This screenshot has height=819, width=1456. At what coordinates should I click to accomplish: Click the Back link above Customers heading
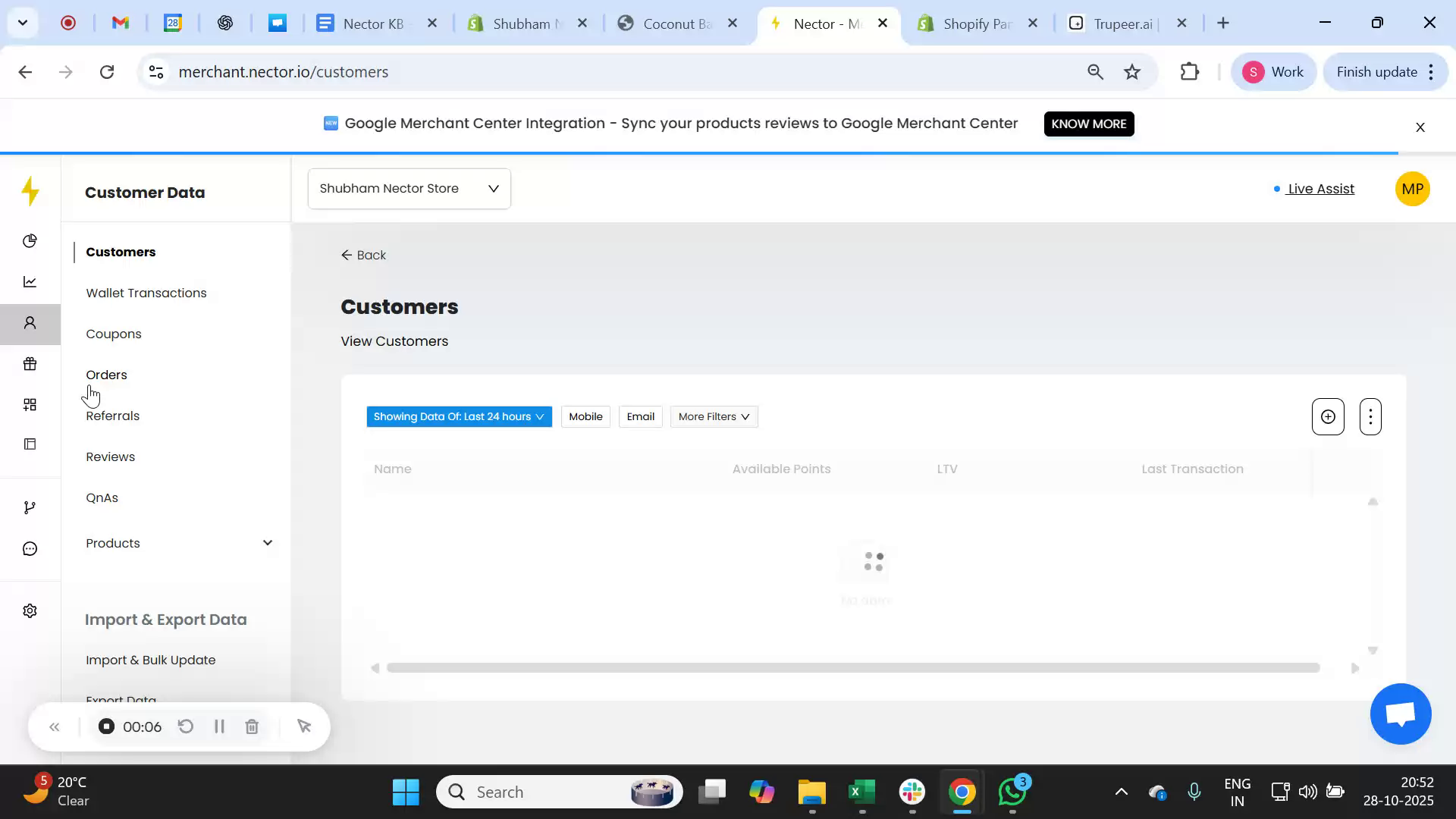tap(363, 255)
